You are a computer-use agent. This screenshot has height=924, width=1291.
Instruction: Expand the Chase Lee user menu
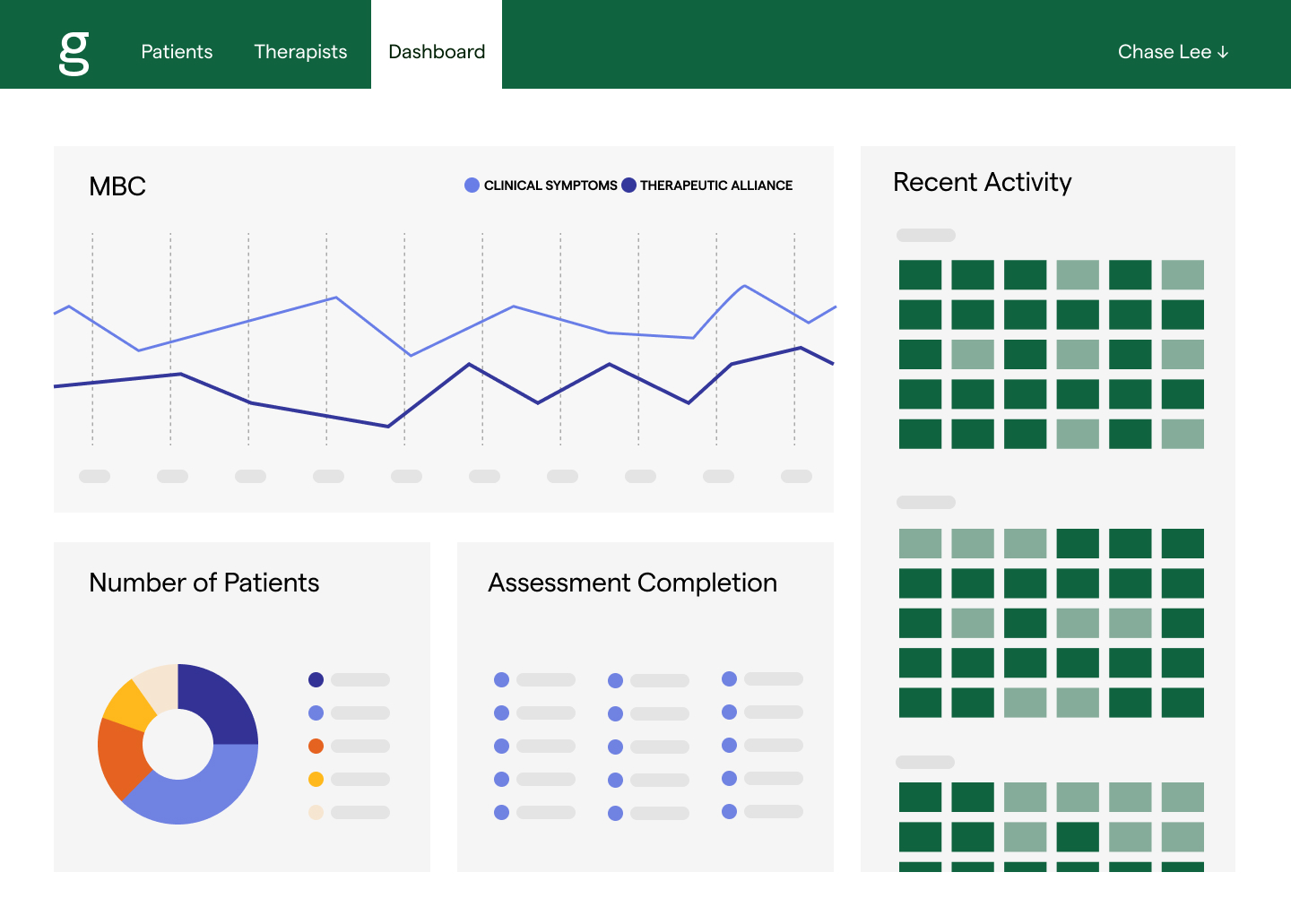tap(1164, 52)
